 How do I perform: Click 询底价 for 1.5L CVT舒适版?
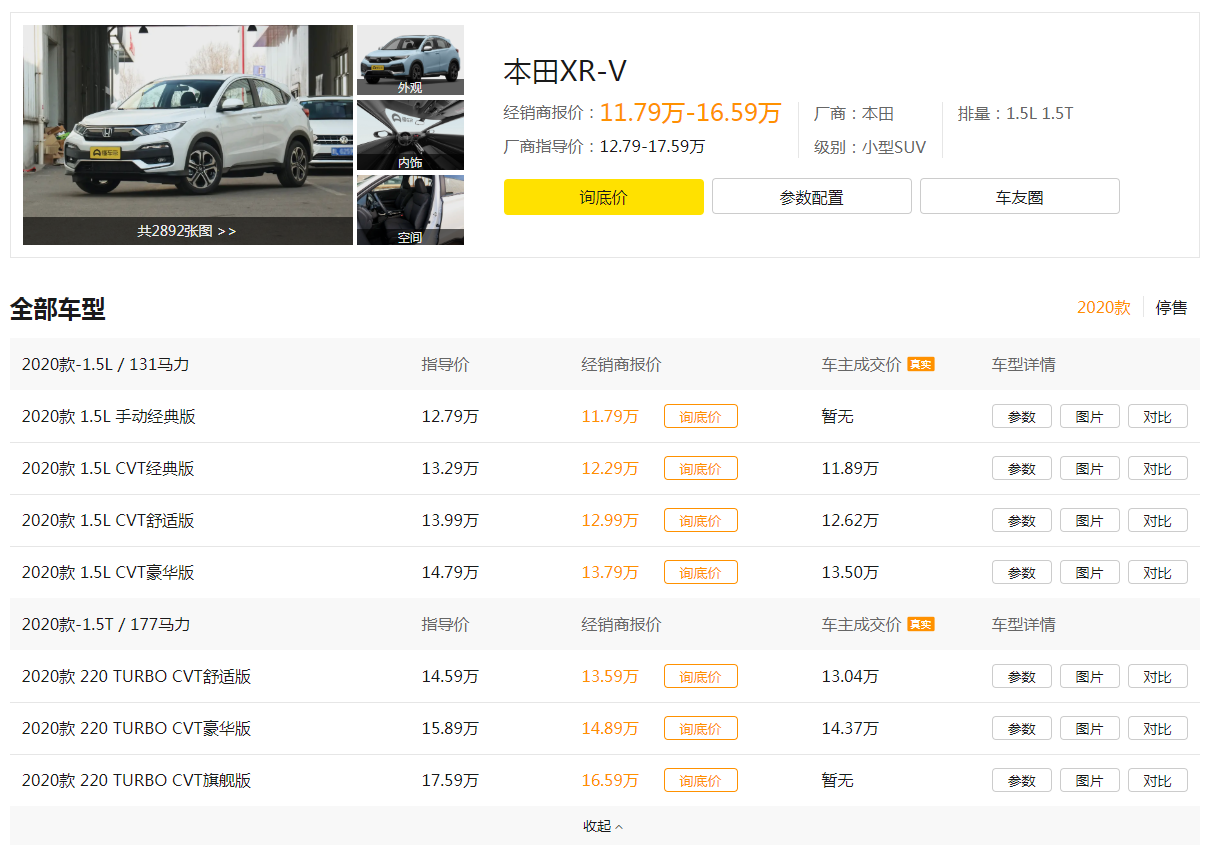coord(701,520)
